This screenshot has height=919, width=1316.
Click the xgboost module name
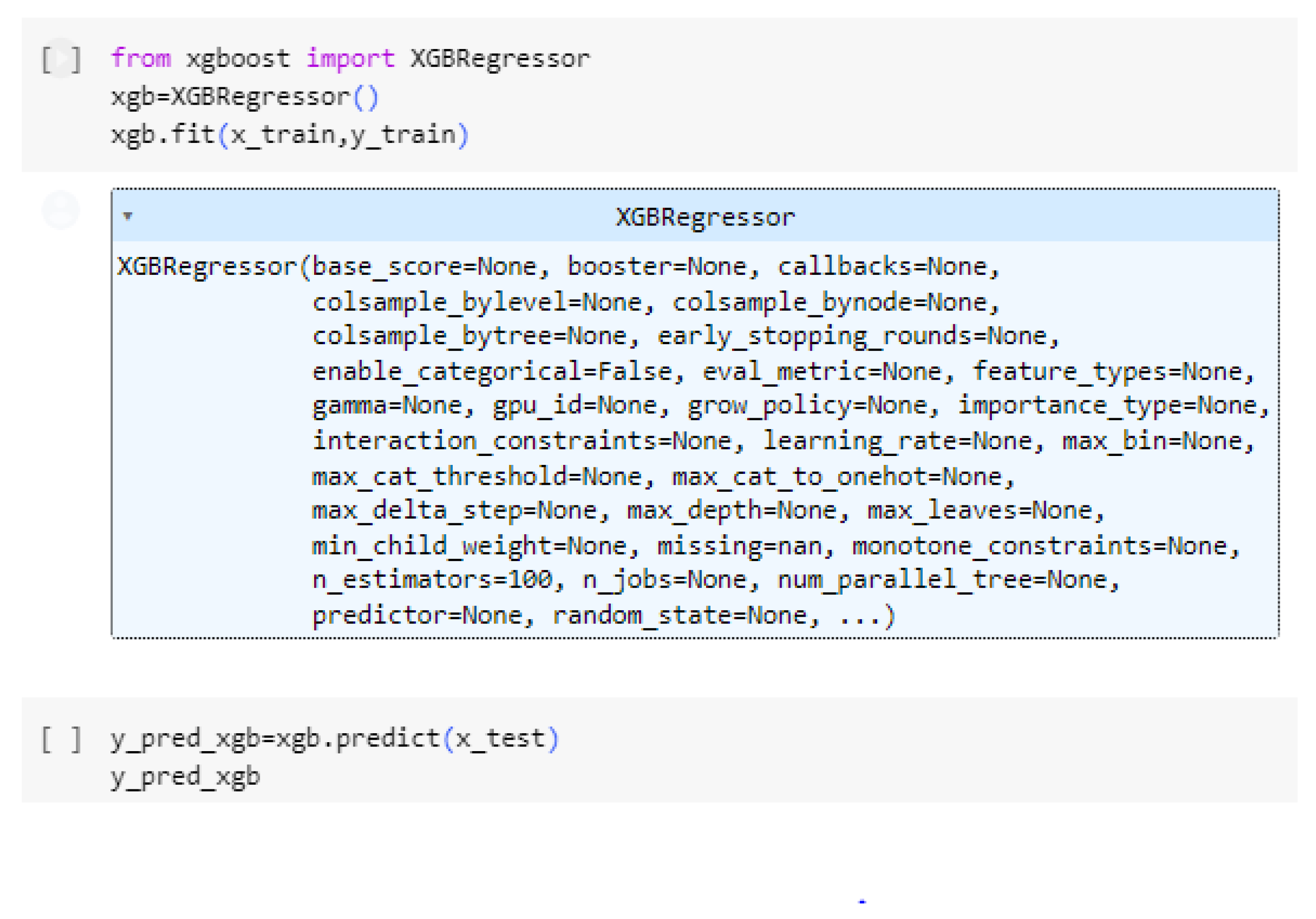pyautogui.click(x=238, y=58)
